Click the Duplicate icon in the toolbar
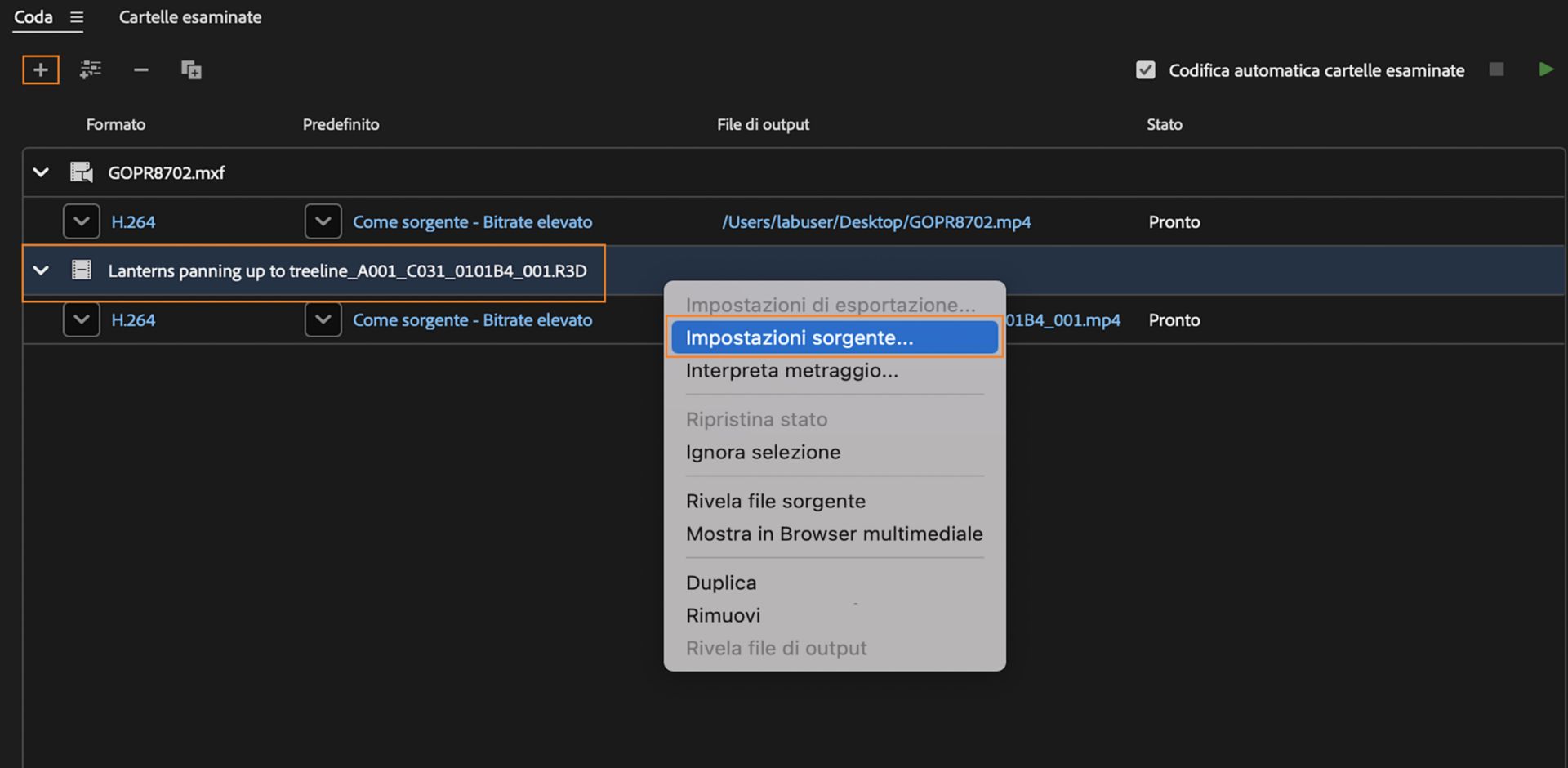 click(x=191, y=69)
